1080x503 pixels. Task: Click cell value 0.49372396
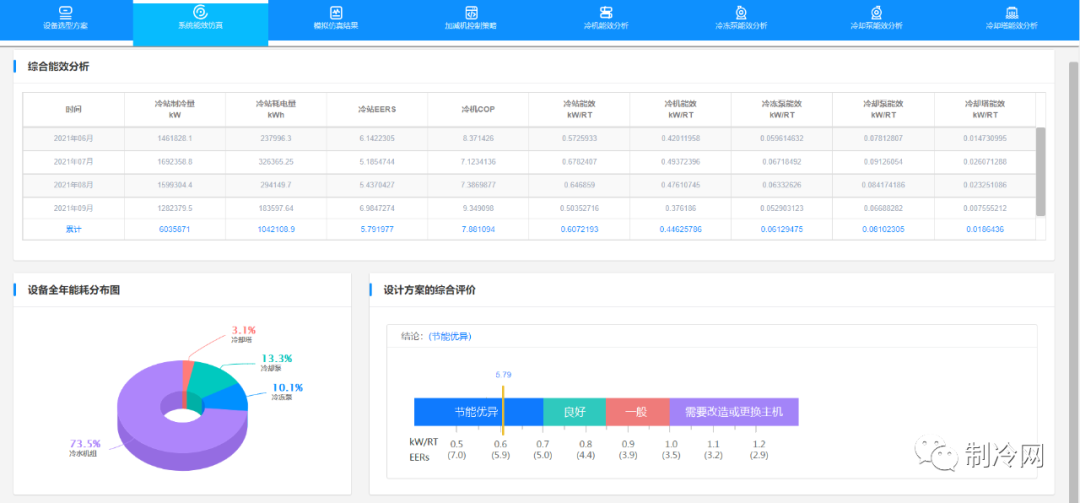click(x=681, y=162)
